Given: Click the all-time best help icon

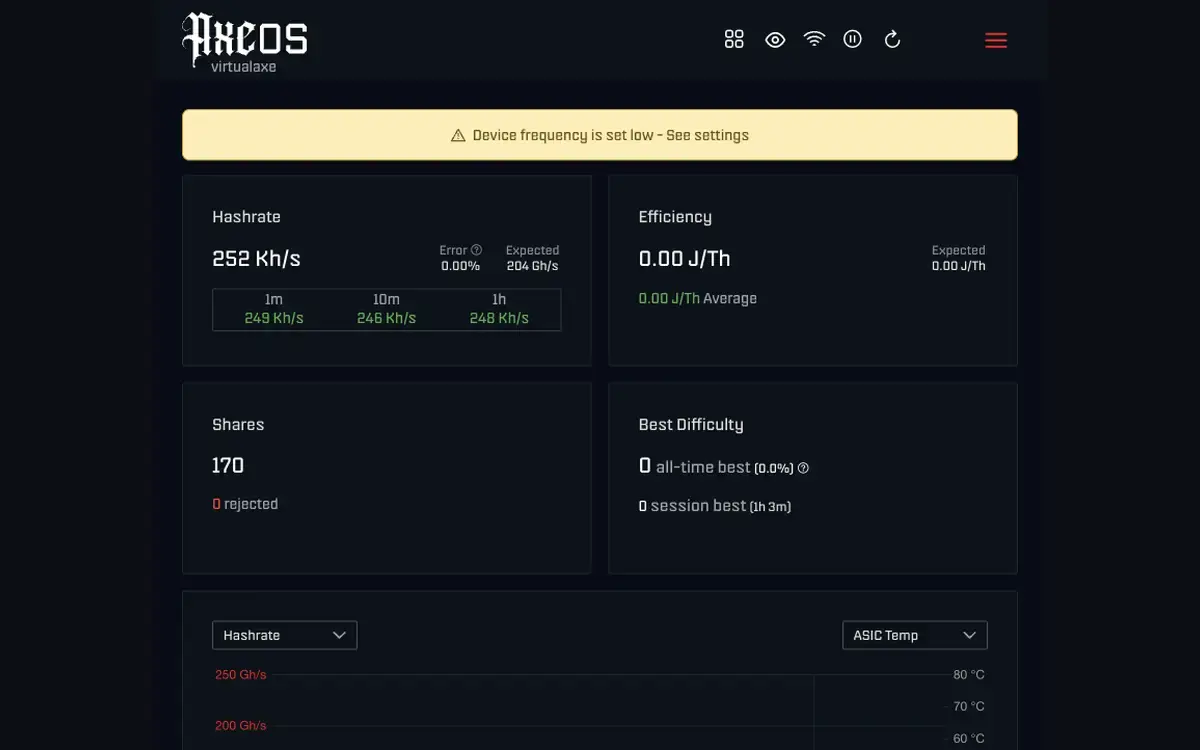Looking at the screenshot, I should click(803, 468).
